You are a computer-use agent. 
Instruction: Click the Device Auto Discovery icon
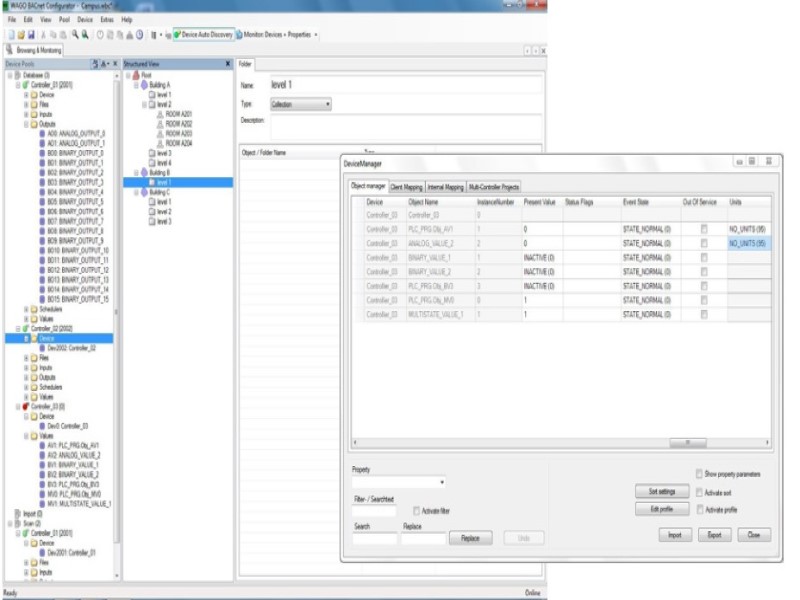[x=177, y=35]
